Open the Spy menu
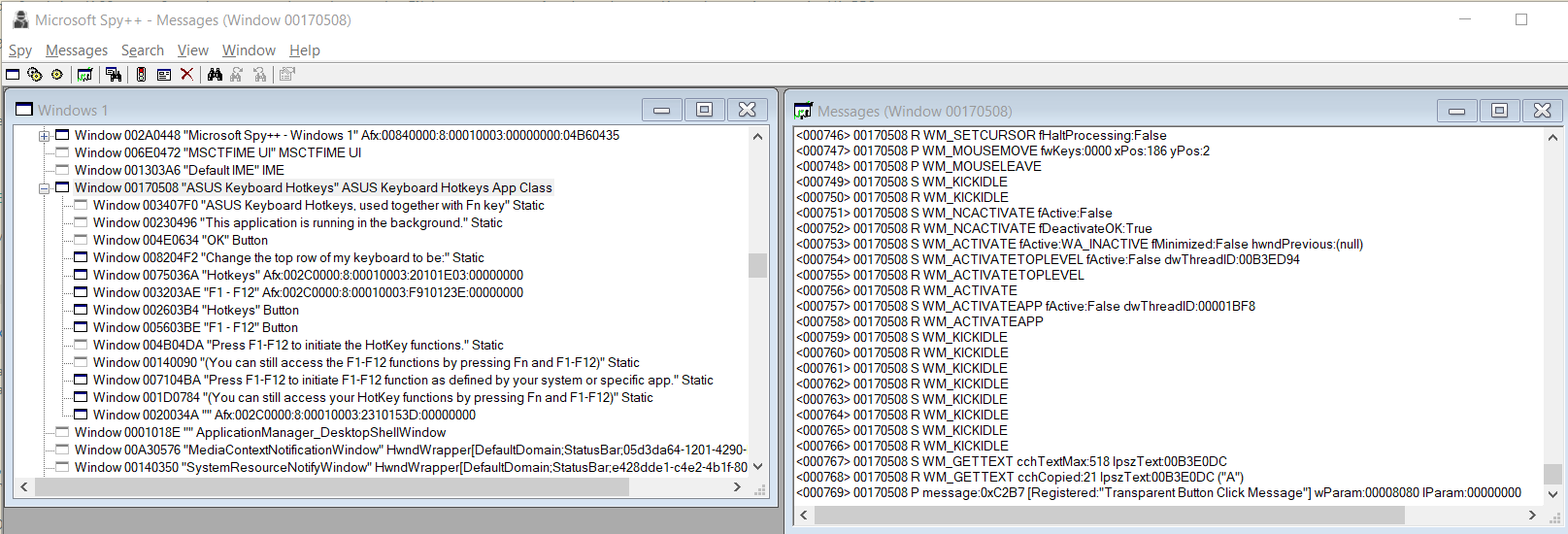 (x=20, y=50)
